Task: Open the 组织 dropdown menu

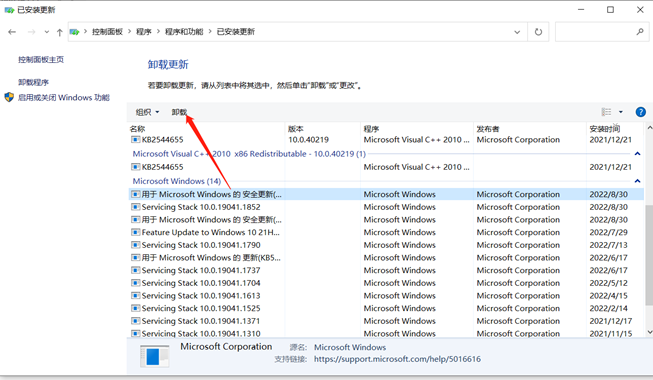Action: pyautogui.click(x=147, y=112)
